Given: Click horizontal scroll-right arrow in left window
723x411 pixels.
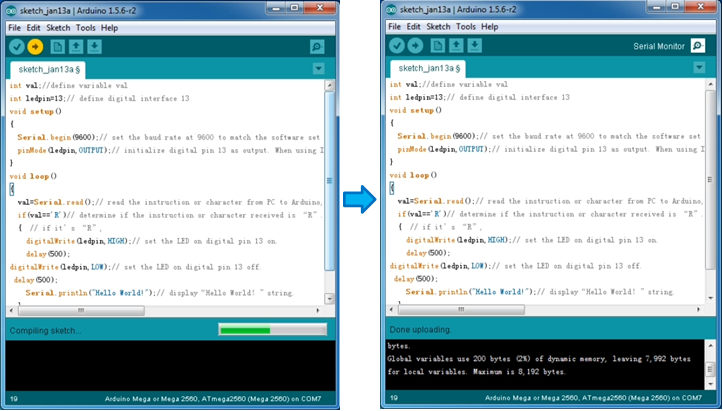Looking at the screenshot, I should click(318, 310).
